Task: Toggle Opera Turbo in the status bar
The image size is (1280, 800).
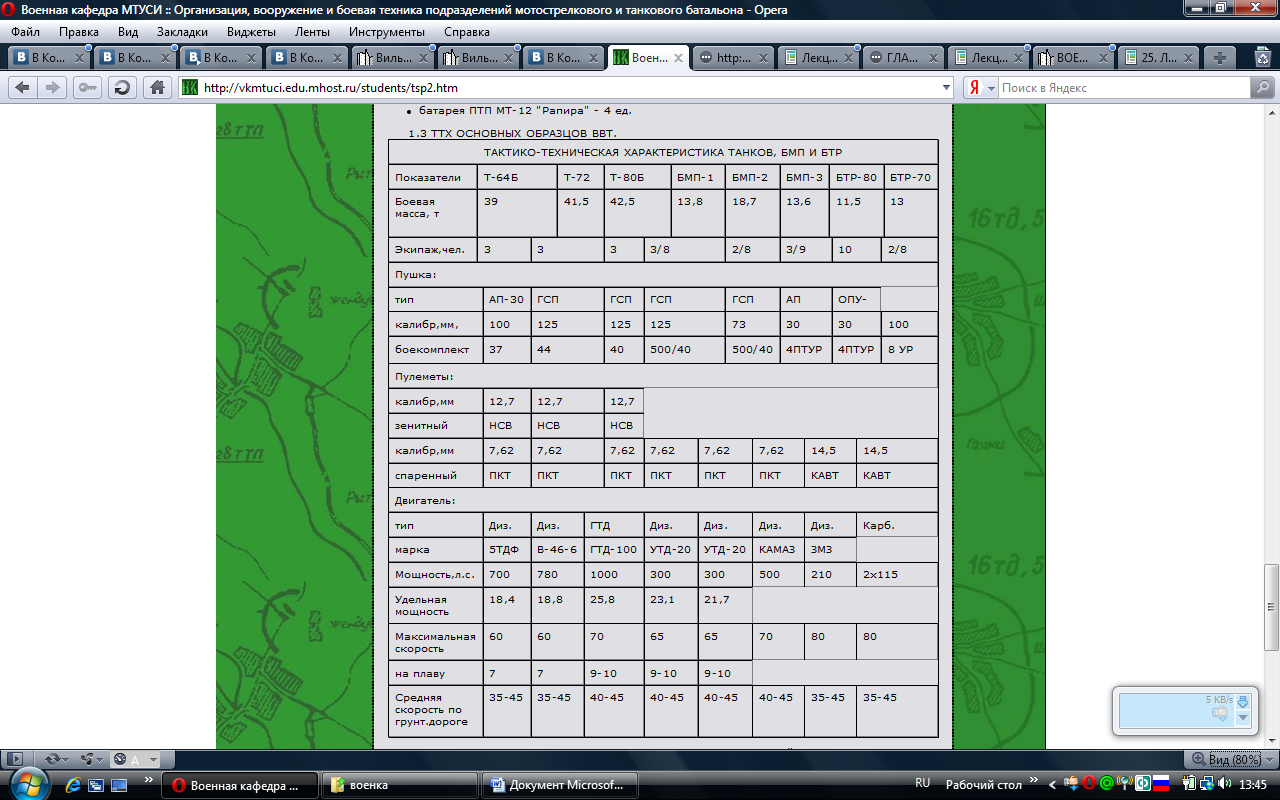Action: pyautogui.click(x=120, y=759)
